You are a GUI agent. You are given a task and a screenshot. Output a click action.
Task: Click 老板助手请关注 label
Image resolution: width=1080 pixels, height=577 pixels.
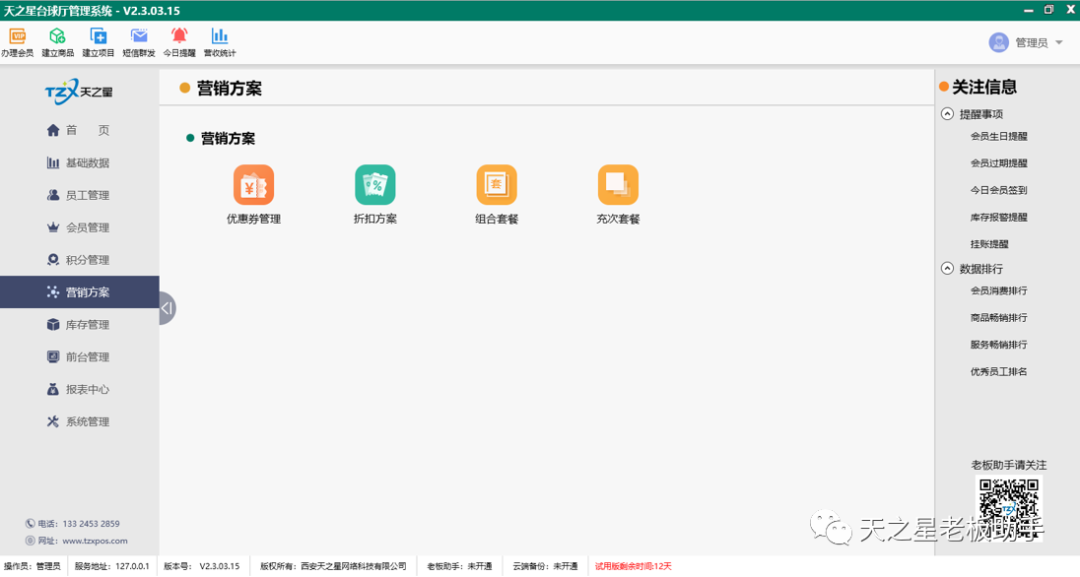[x=1008, y=465]
